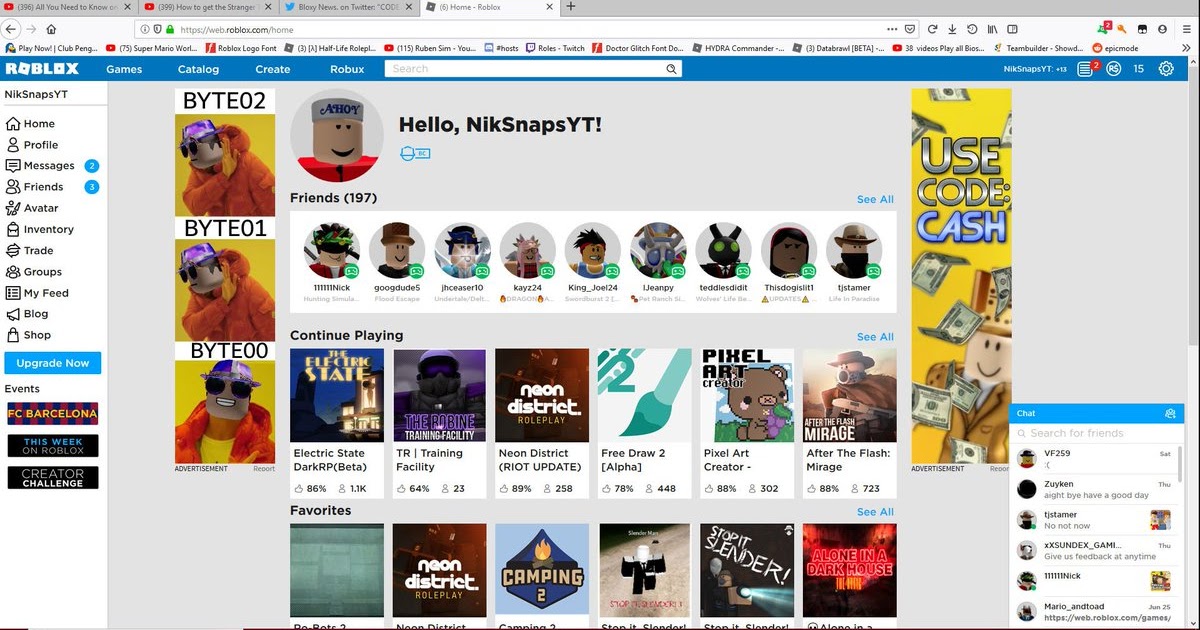Click See All for Favorites
The height and width of the screenshot is (630, 1200).
click(875, 511)
